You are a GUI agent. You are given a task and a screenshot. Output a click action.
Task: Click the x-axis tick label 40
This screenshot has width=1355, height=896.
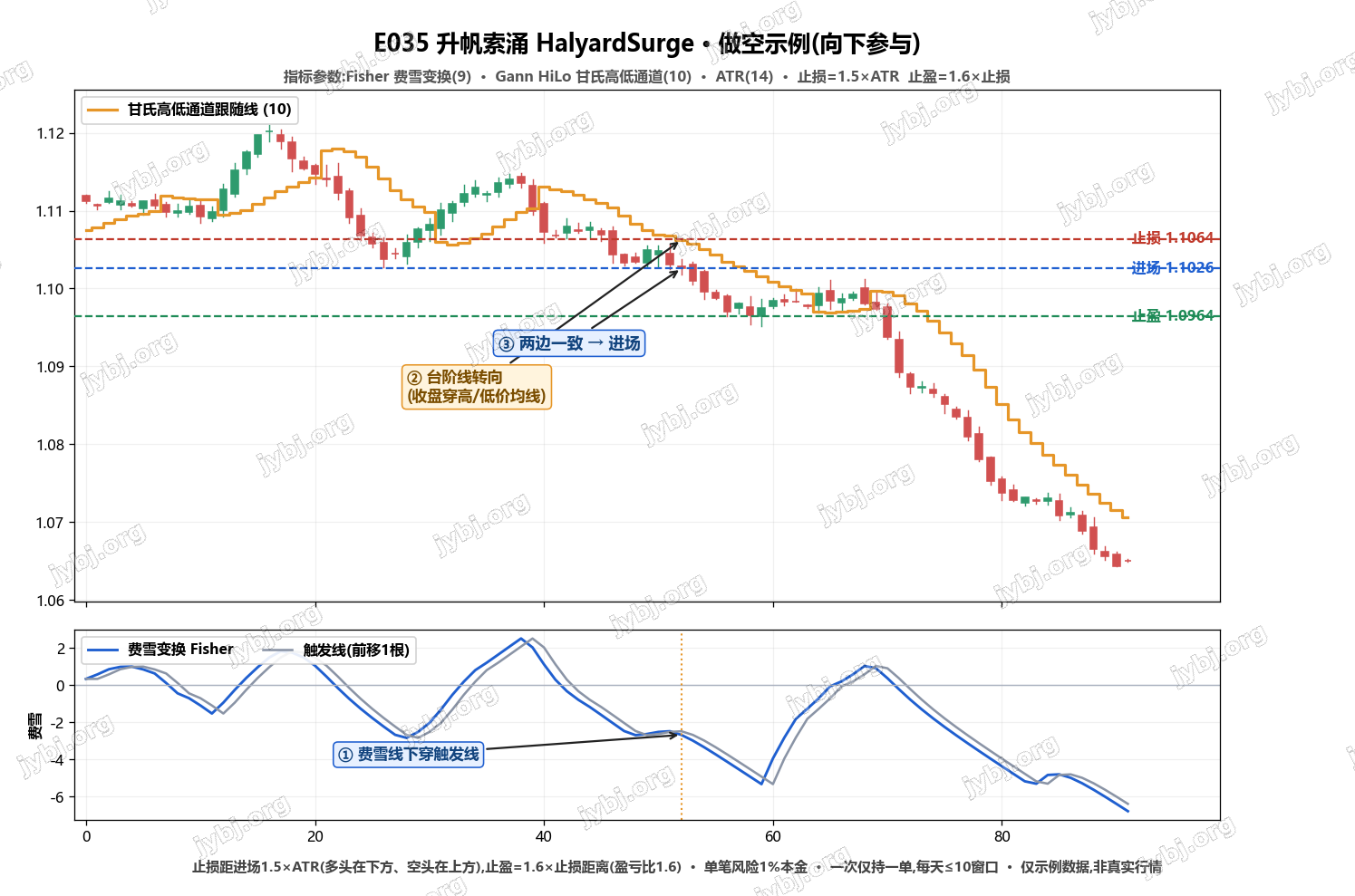pyautogui.click(x=544, y=836)
